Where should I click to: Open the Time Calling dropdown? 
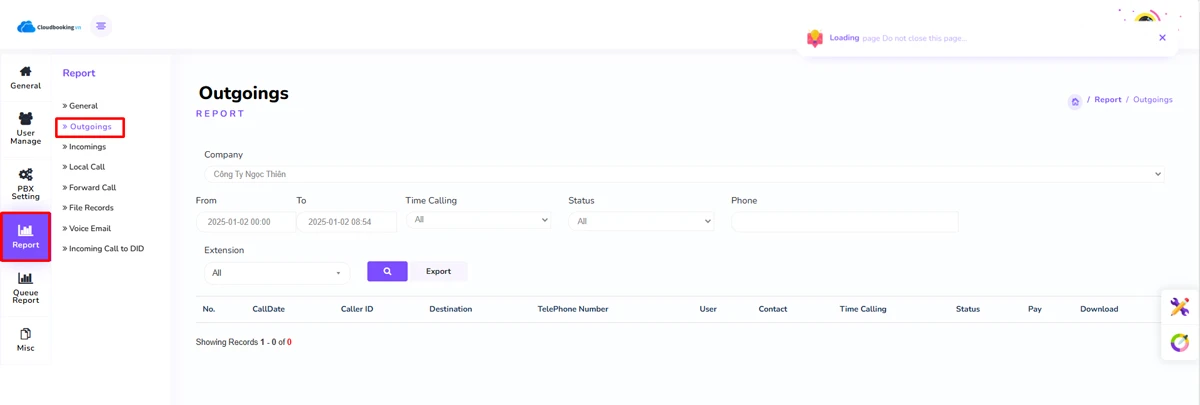tap(478, 220)
